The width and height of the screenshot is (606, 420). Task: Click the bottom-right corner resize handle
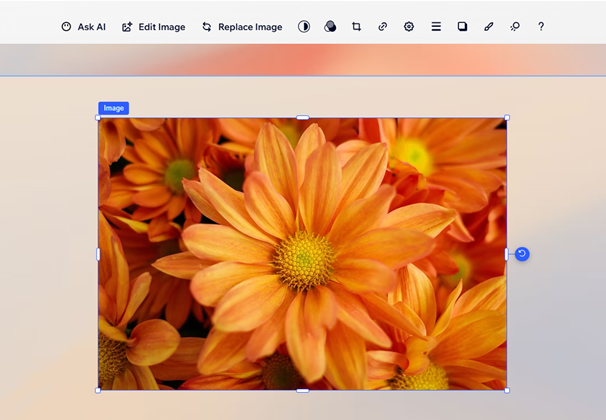[x=507, y=390]
